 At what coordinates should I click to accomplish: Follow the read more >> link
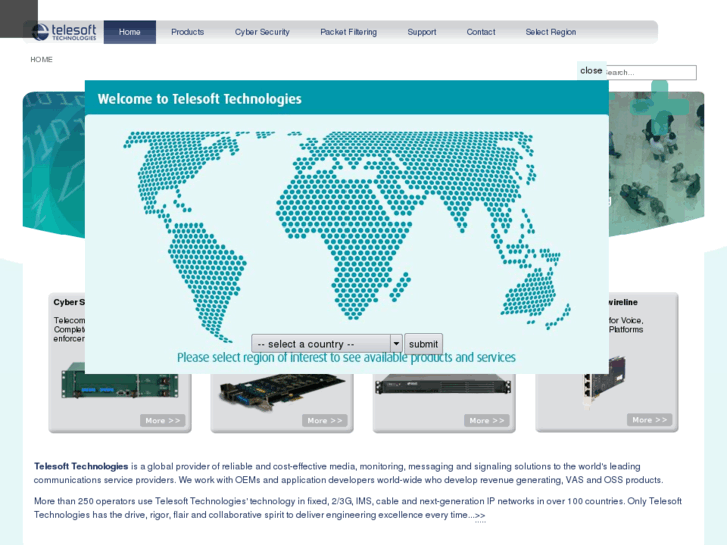coord(480,515)
